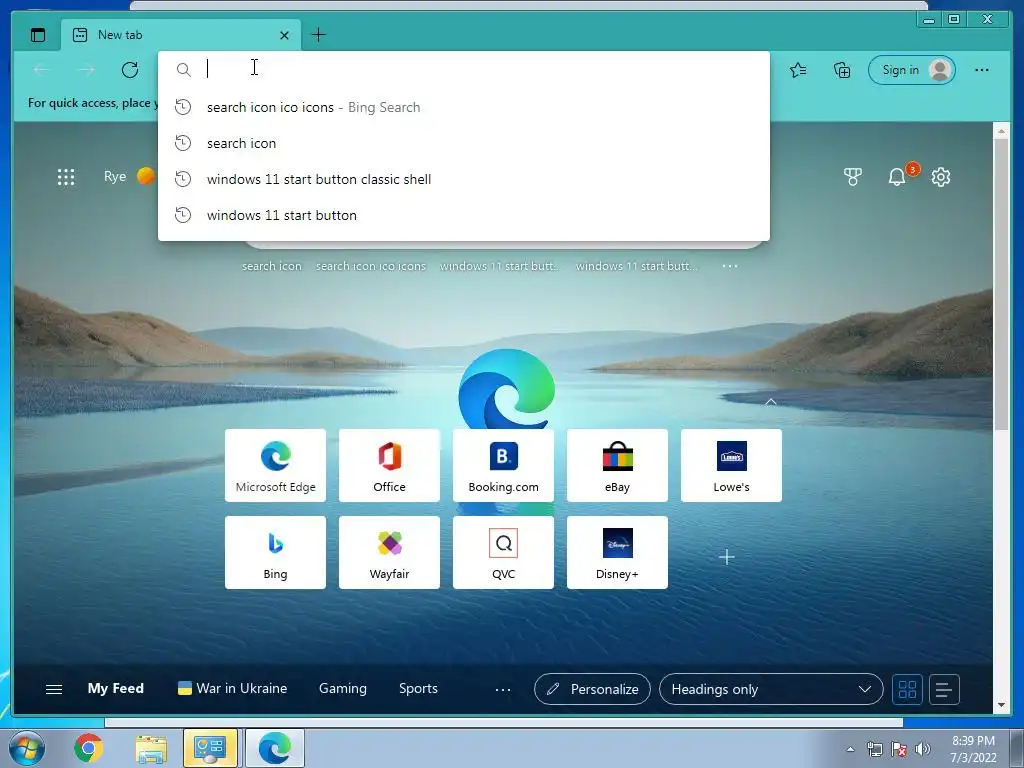The image size is (1024, 768).
Task: Switch to the Sports feed tab
Action: [419, 688]
